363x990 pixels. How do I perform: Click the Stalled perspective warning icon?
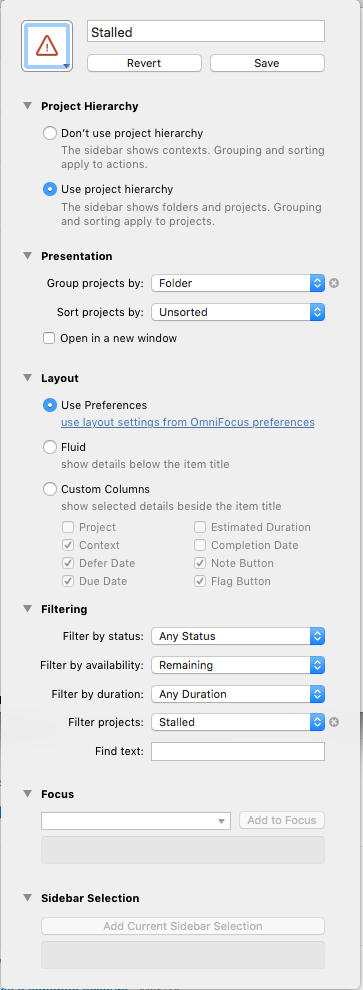[x=47, y=45]
